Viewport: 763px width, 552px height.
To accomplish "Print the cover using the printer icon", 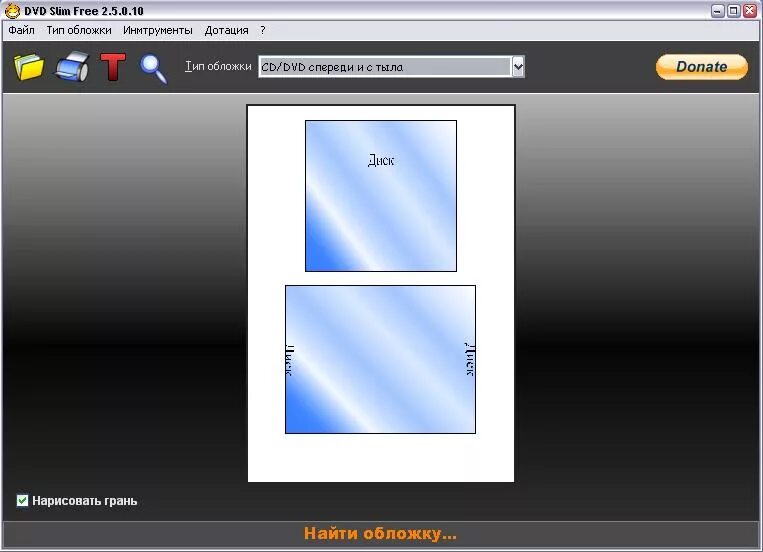I will click(72, 66).
